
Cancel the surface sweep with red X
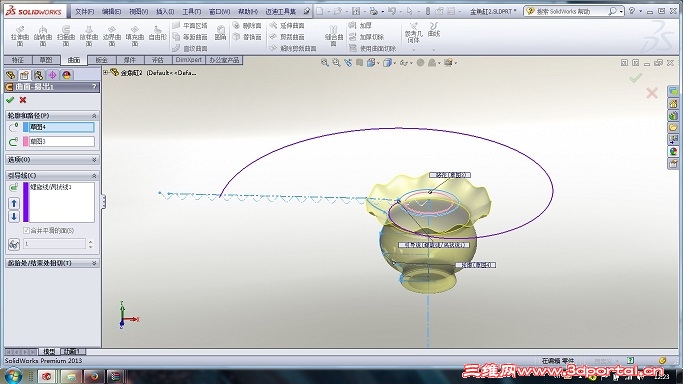coord(23,100)
